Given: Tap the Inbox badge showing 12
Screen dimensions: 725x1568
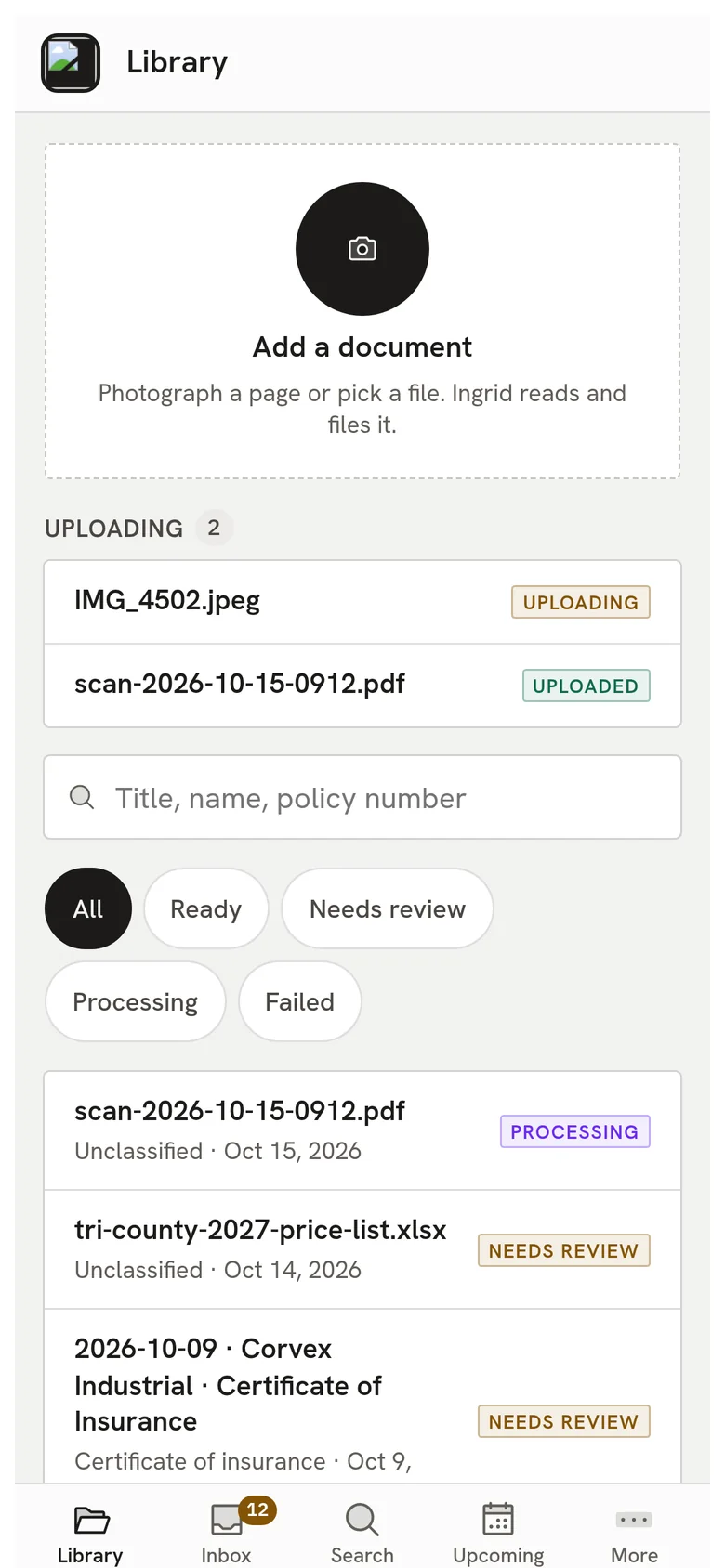Looking at the screenshot, I should pos(257,1509).
